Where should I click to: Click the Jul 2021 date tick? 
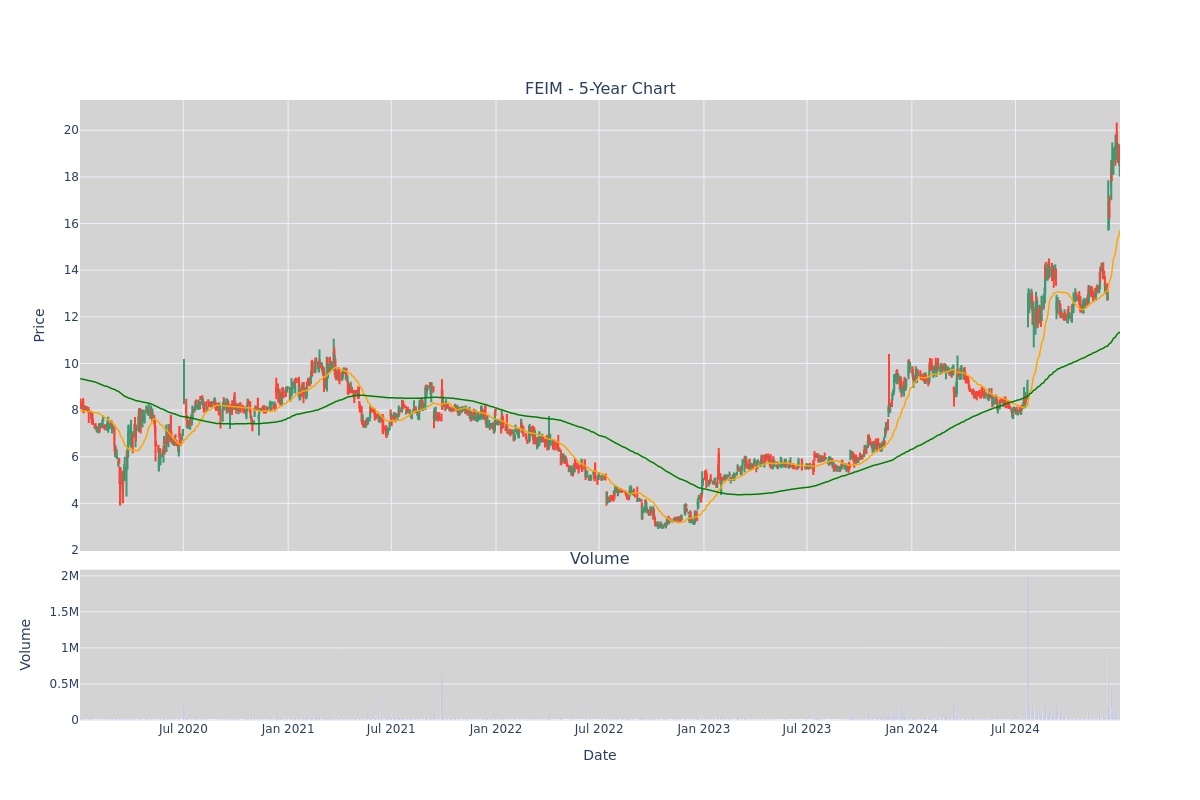391,729
